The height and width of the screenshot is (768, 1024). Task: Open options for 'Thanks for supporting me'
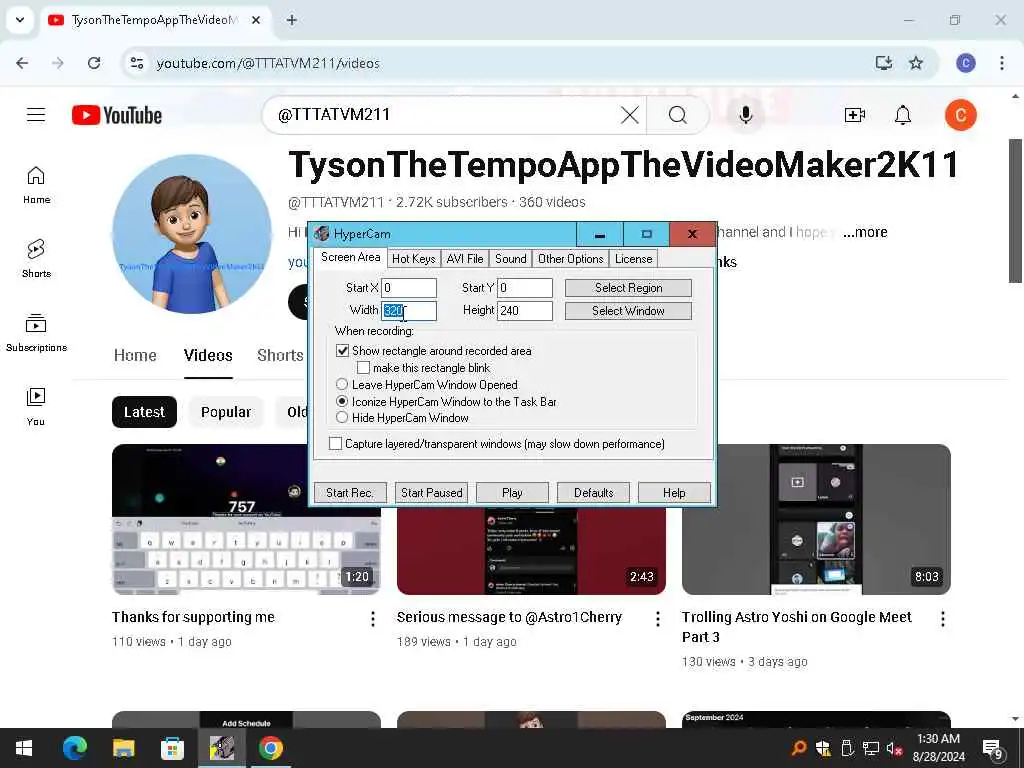pyautogui.click(x=373, y=618)
